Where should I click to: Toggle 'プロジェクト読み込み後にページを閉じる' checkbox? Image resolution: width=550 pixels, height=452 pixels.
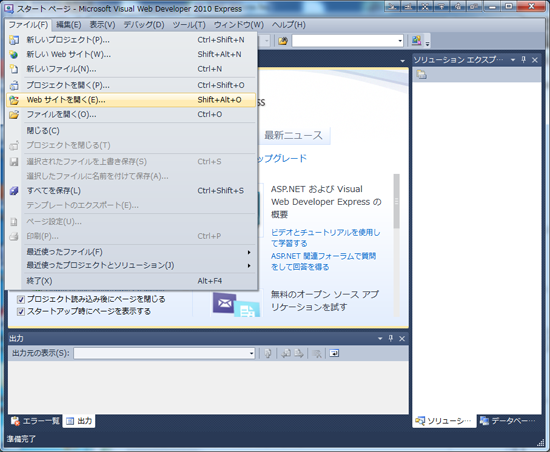pyautogui.click(x=21, y=299)
